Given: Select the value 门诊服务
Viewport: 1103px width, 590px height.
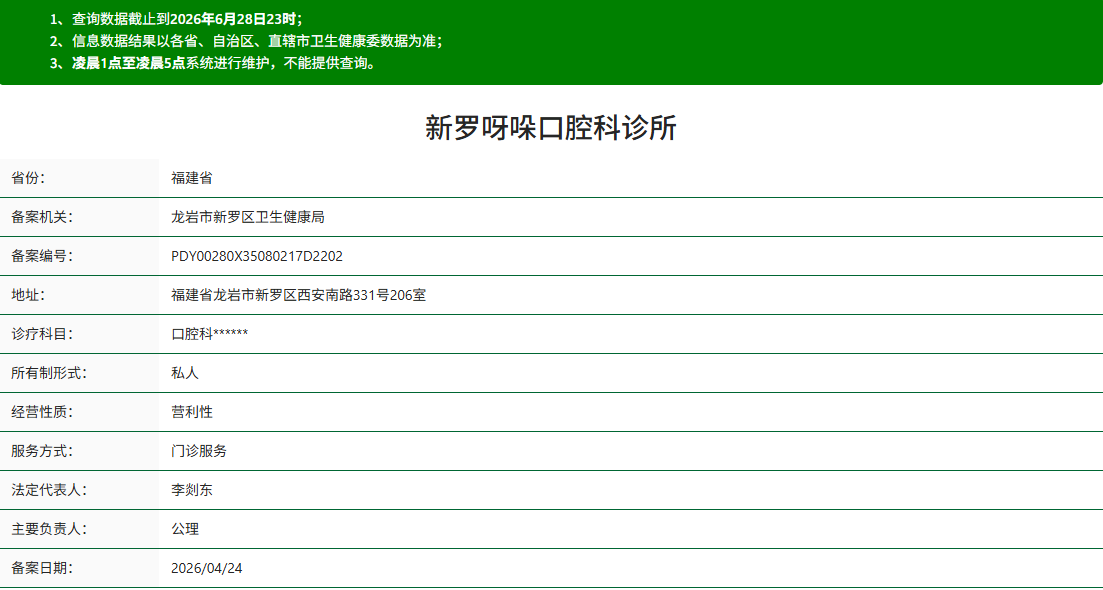Looking at the screenshot, I should pyautogui.click(x=199, y=451).
